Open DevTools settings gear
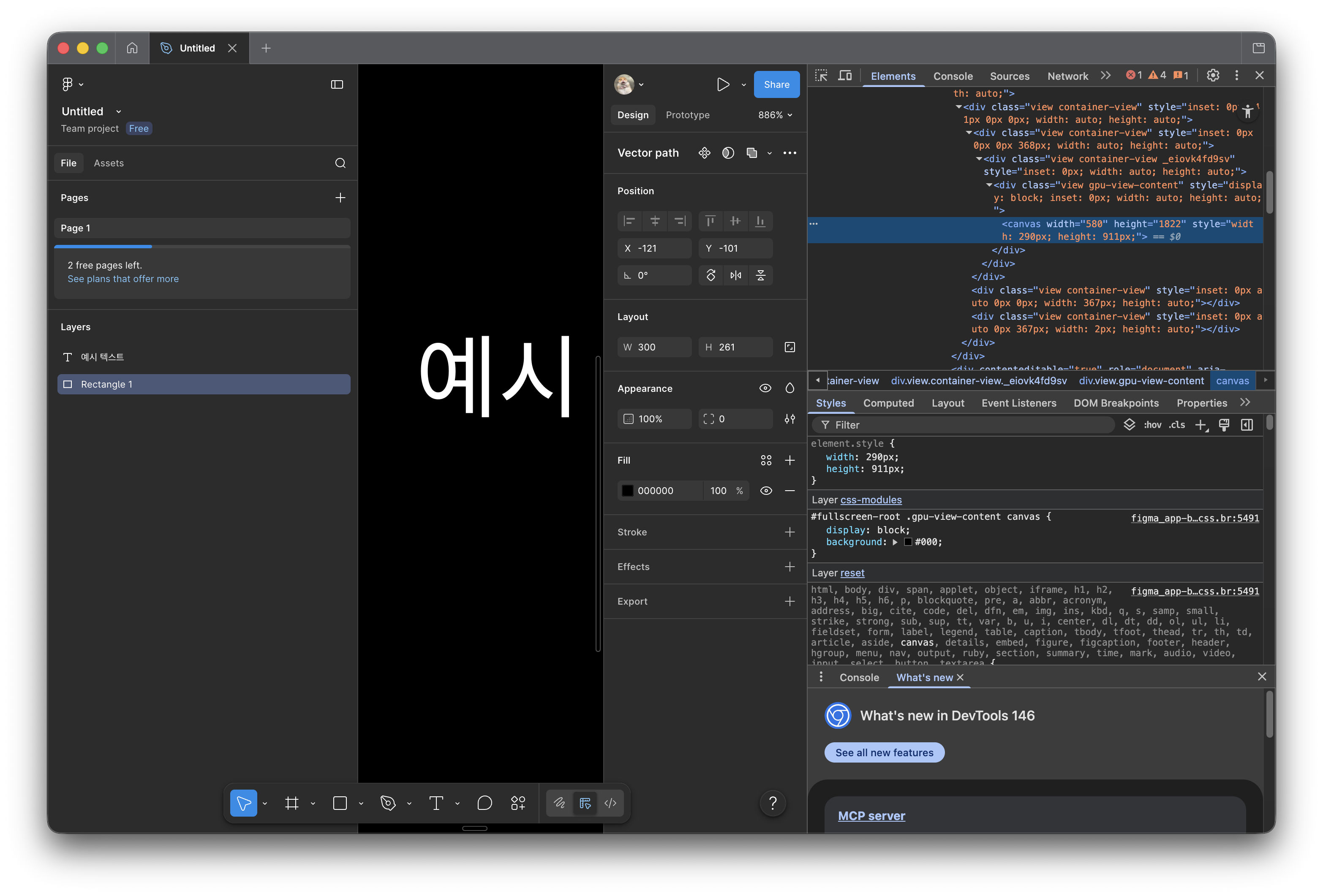Viewport: 1323px width, 896px height. tap(1213, 76)
